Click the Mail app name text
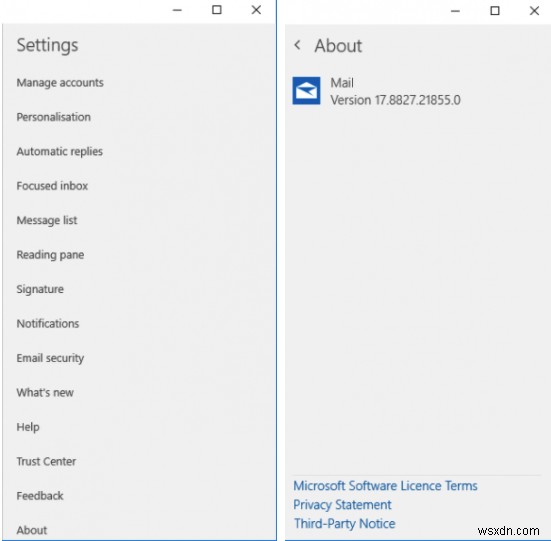 click(x=342, y=83)
